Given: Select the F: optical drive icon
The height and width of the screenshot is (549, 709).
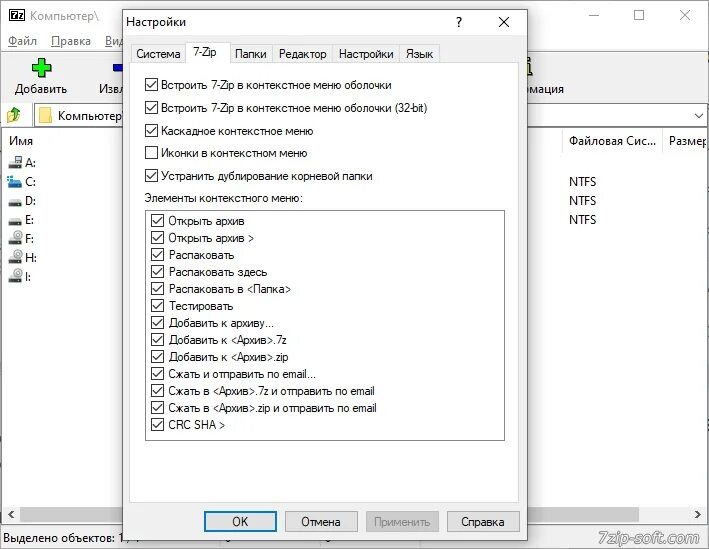Looking at the screenshot, I should 15,238.
